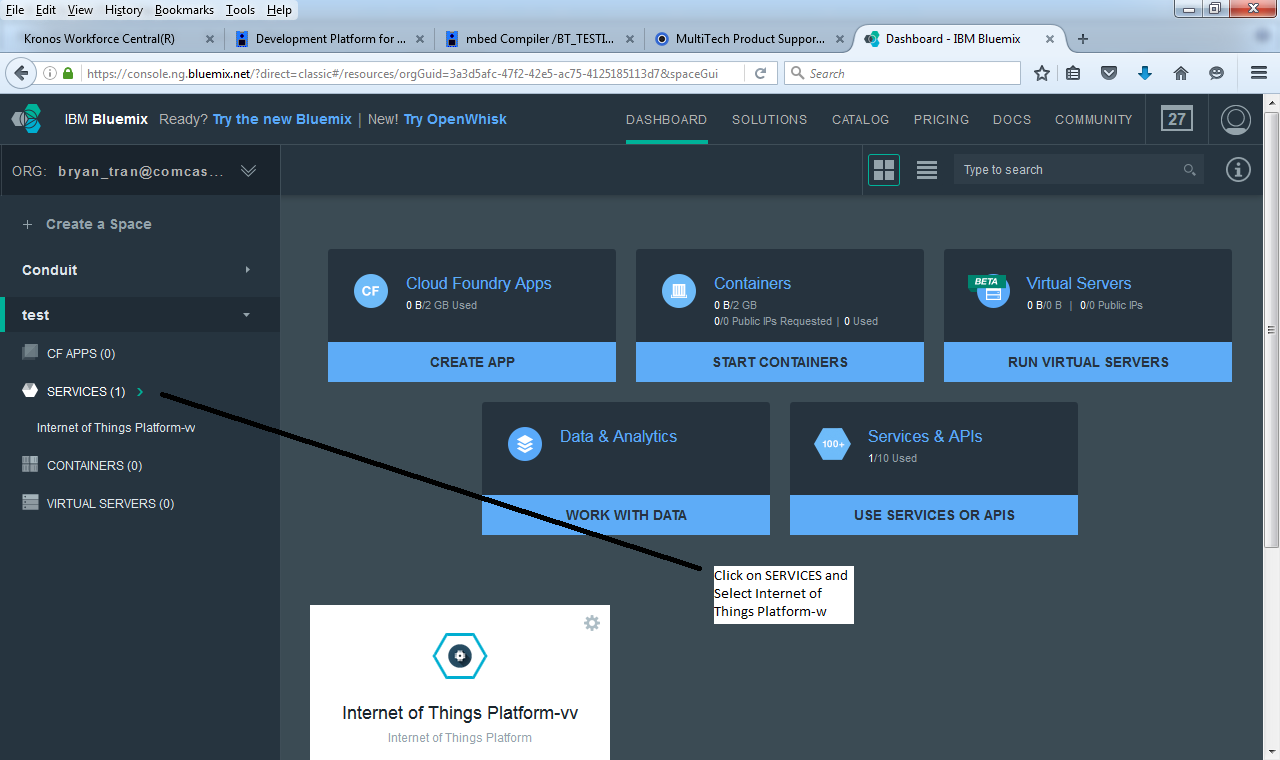Open the 27 days calendar icon
The width and height of the screenshot is (1280, 760).
point(1176,119)
